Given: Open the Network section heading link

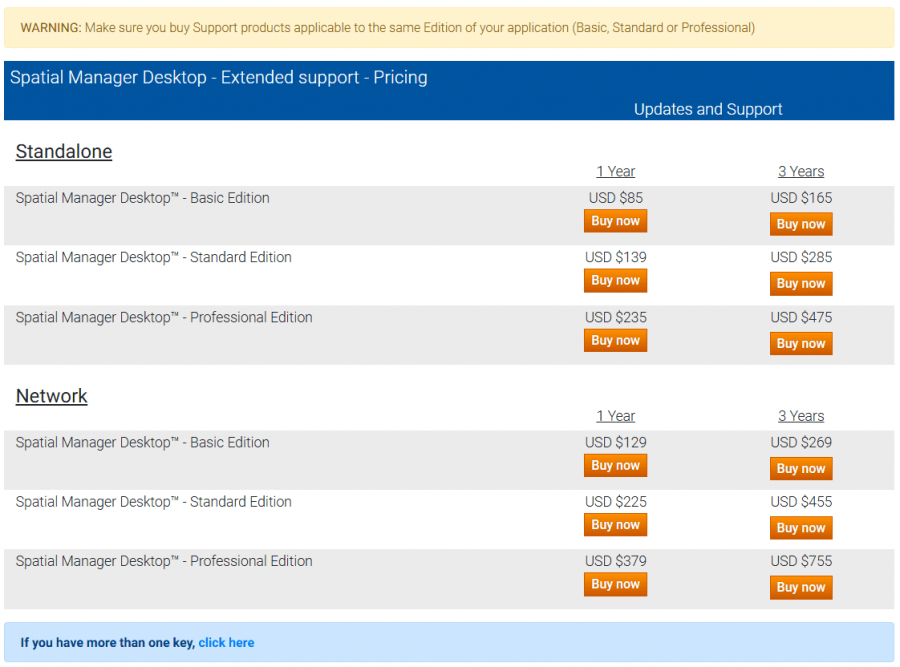Looking at the screenshot, I should (x=51, y=396).
